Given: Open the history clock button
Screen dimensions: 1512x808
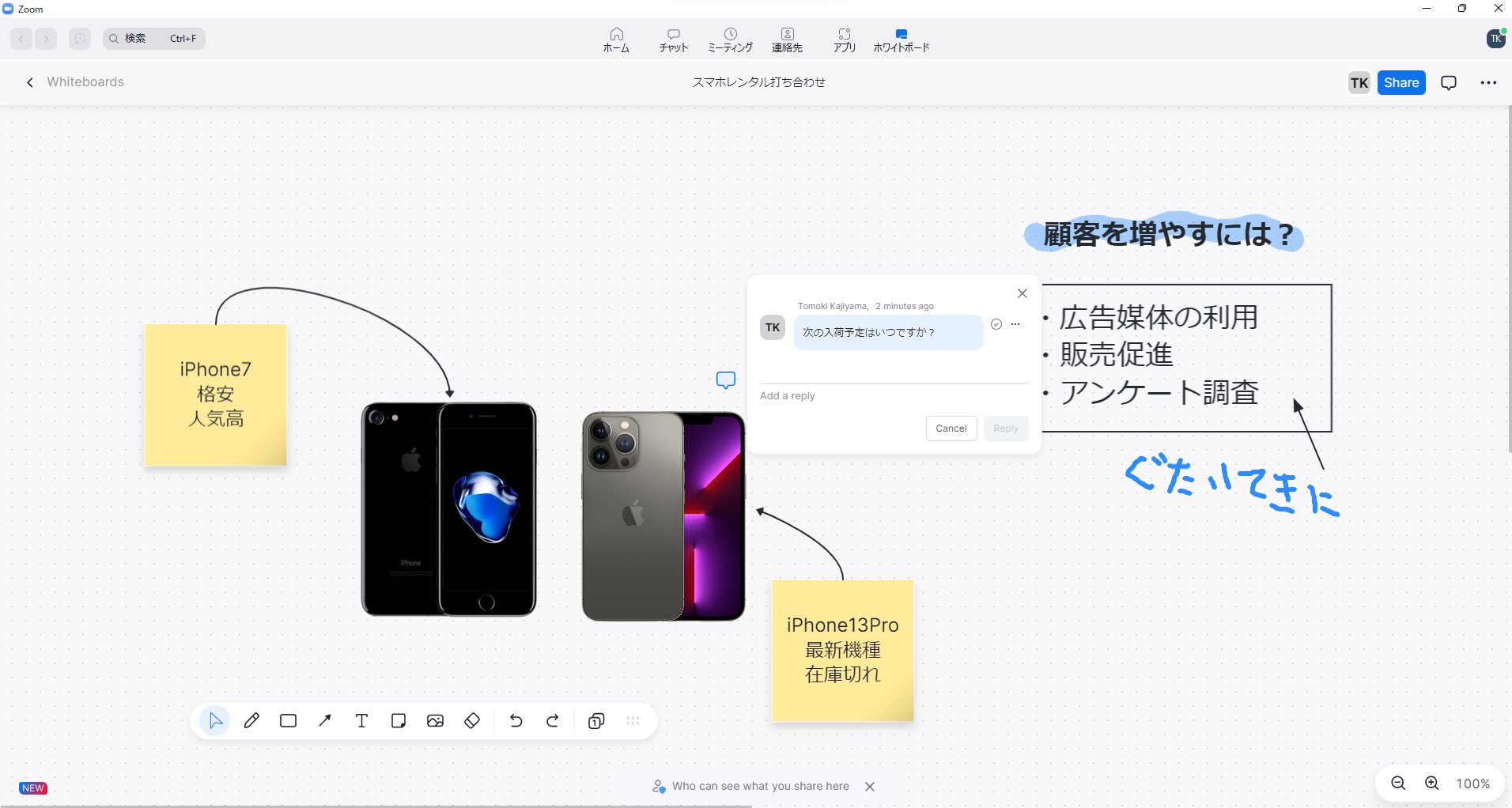Looking at the screenshot, I should click(80, 39).
